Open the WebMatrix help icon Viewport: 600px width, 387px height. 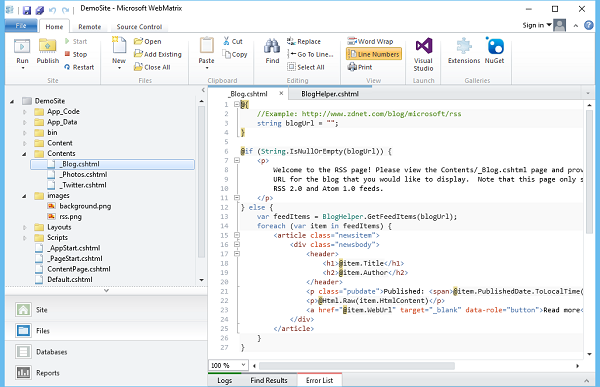coord(589,25)
